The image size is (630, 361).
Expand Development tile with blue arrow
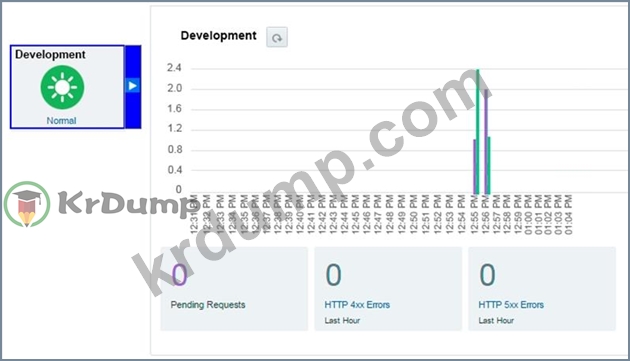[x=133, y=86]
